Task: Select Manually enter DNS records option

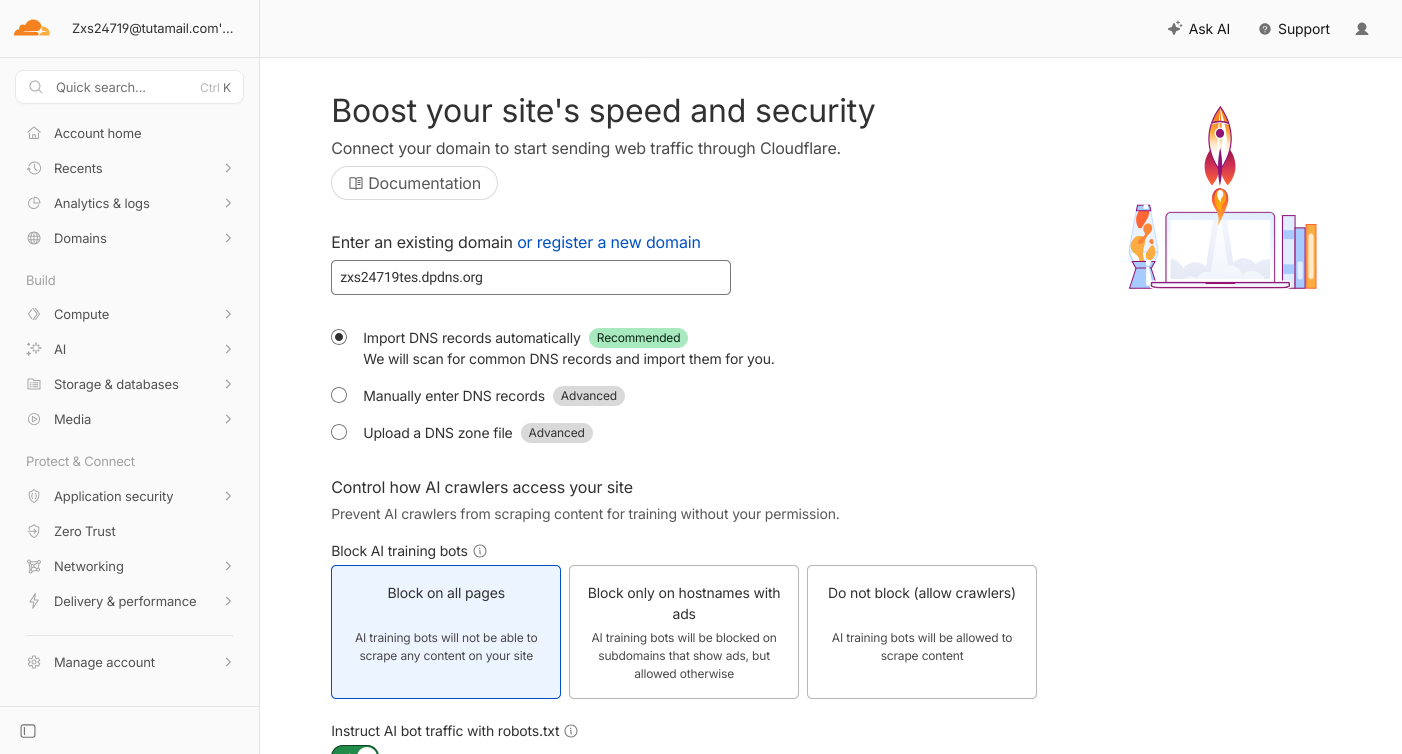Action: tap(339, 396)
